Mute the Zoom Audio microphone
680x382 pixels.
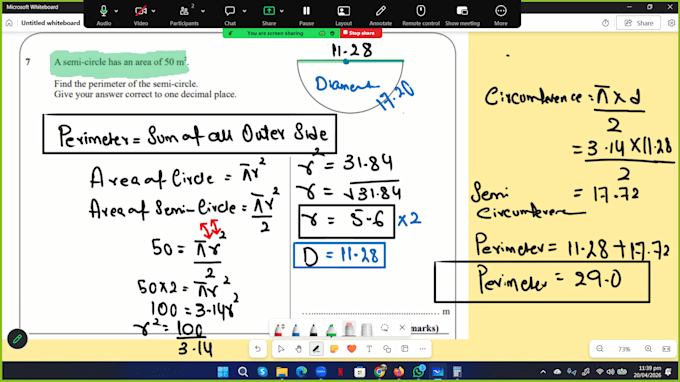coord(104,11)
